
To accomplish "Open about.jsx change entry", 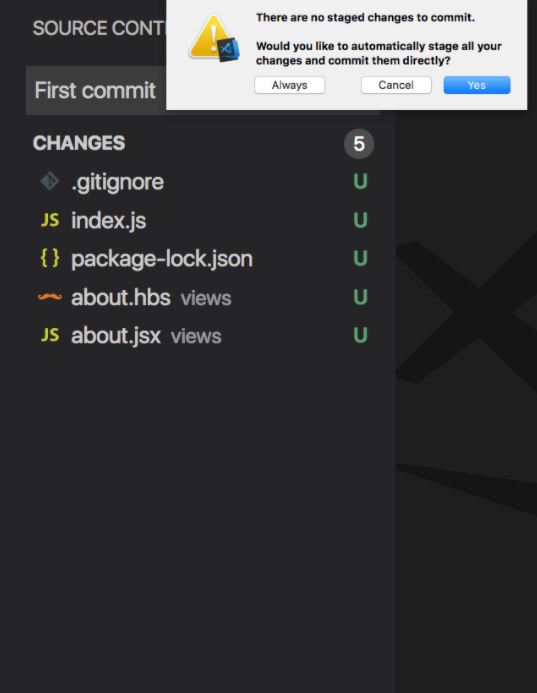I will [x=203, y=335].
